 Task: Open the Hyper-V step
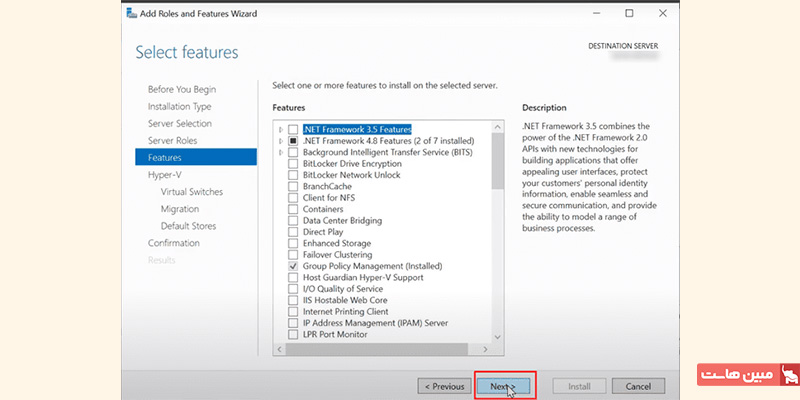(165, 174)
